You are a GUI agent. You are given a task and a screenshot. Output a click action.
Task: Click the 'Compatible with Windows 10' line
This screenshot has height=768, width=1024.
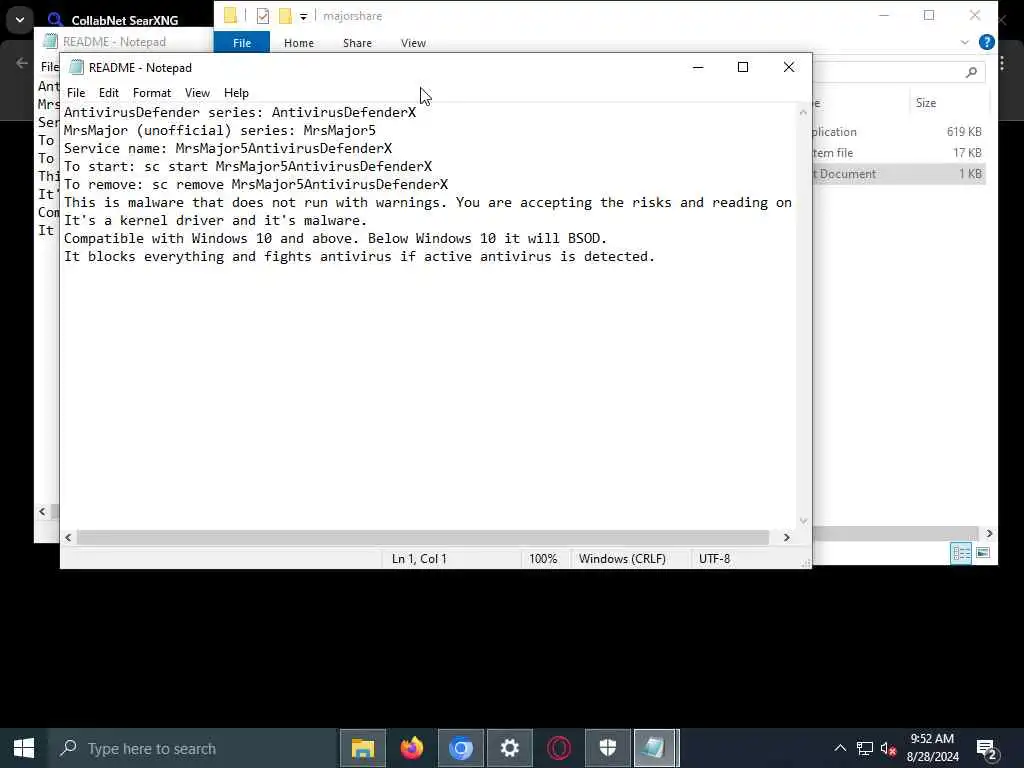(336, 238)
